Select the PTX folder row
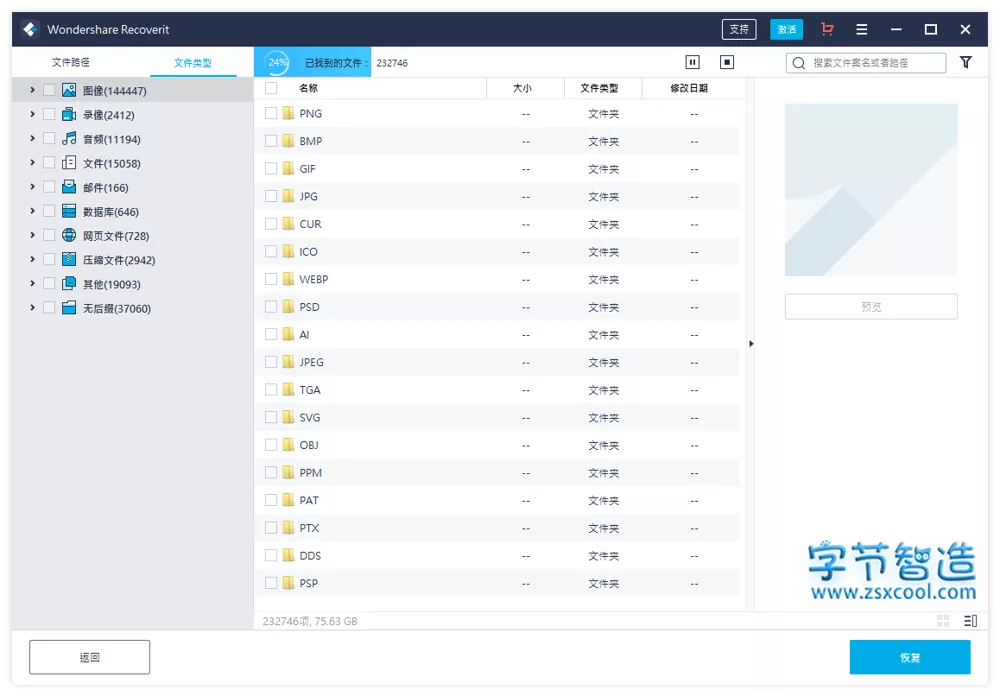This screenshot has width=1000, height=696. click(x=496, y=528)
